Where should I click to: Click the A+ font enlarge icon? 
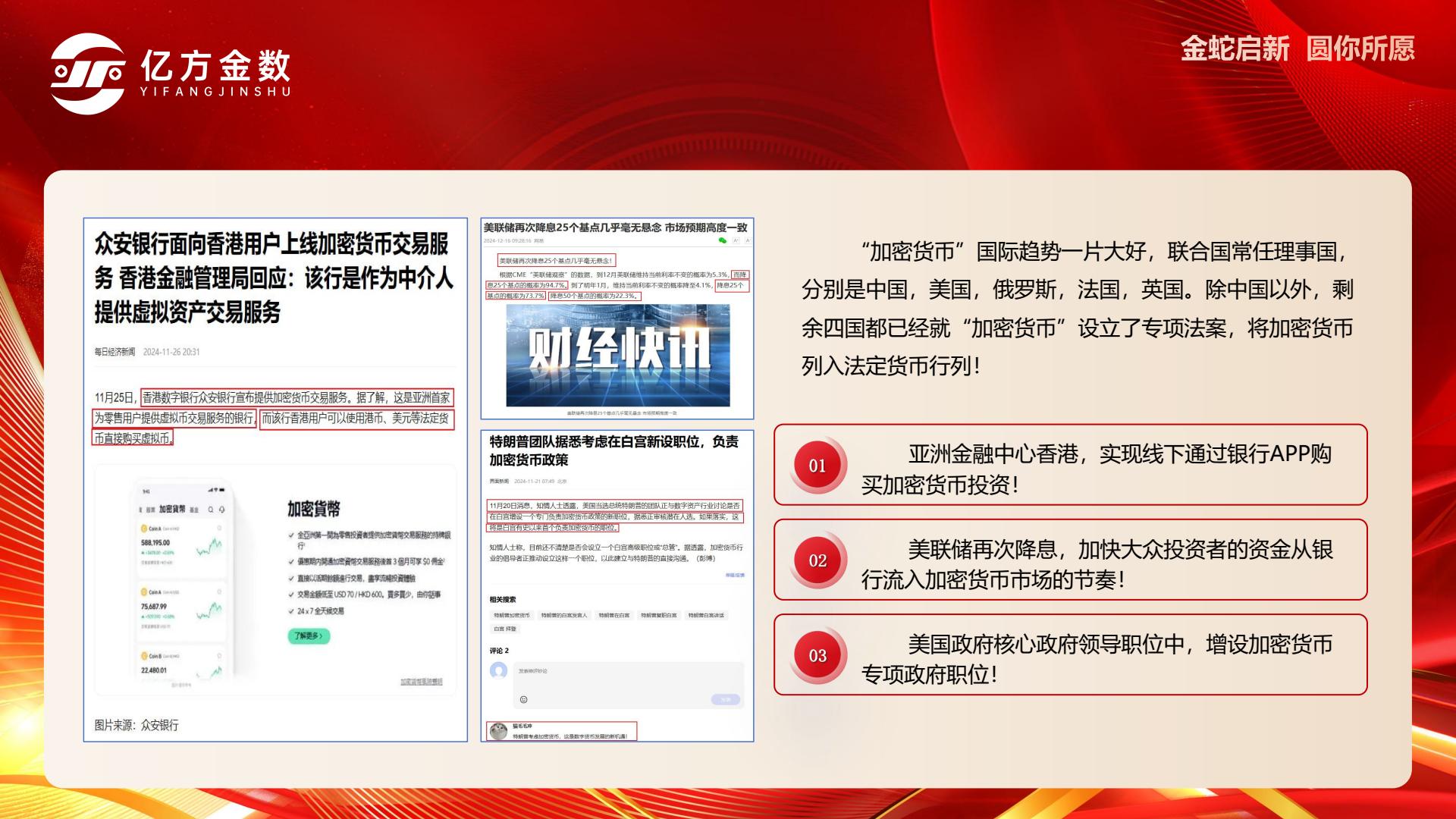736,240
